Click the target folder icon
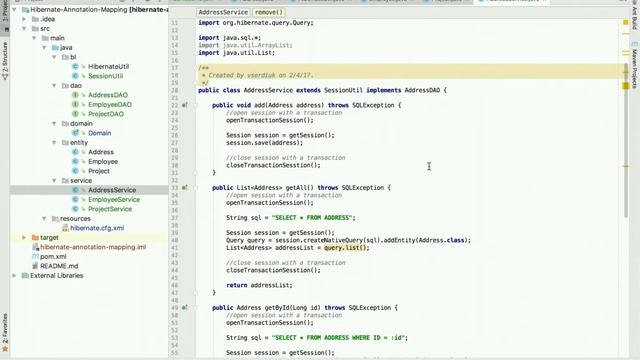 [x=35, y=238]
